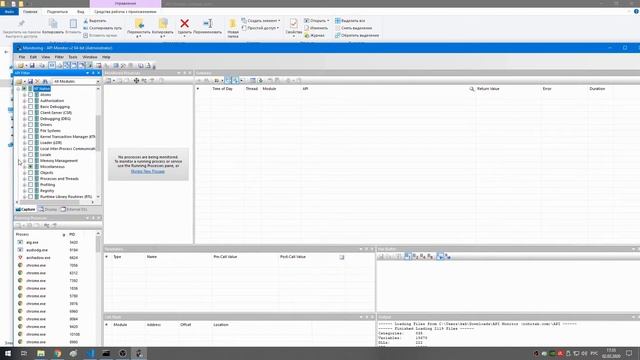The height and width of the screenshot is (360, 640).
Task: Toggle the Drivers checkbox
Action: coord(31,124)
